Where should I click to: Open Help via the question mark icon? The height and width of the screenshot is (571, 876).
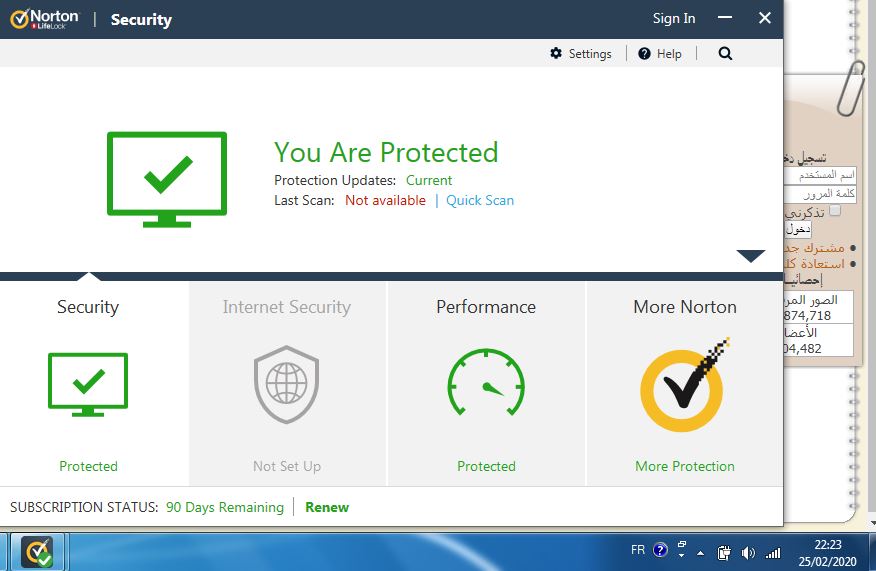point(644,54)
